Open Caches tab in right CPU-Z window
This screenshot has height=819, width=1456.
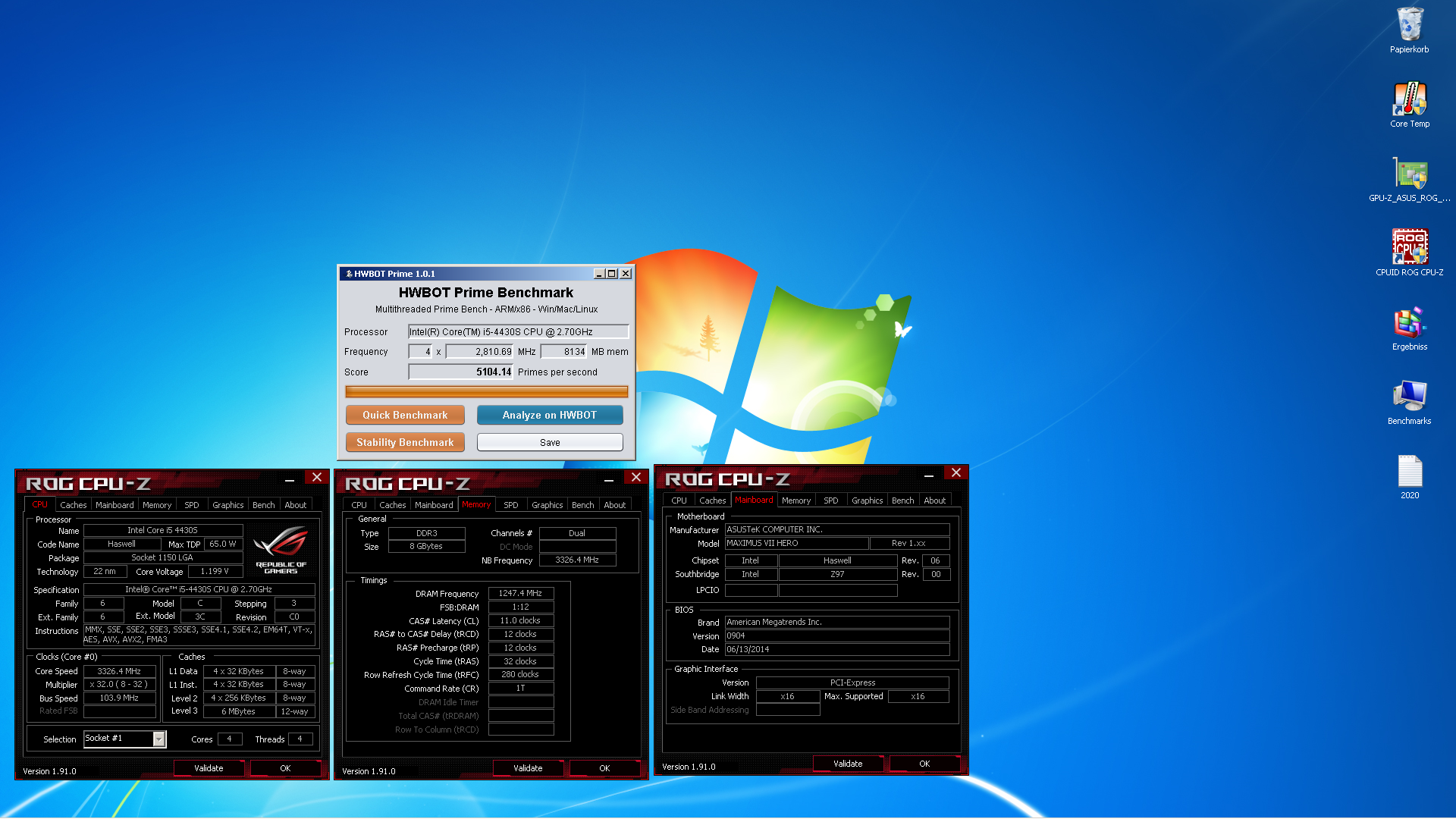coord(712,500)
